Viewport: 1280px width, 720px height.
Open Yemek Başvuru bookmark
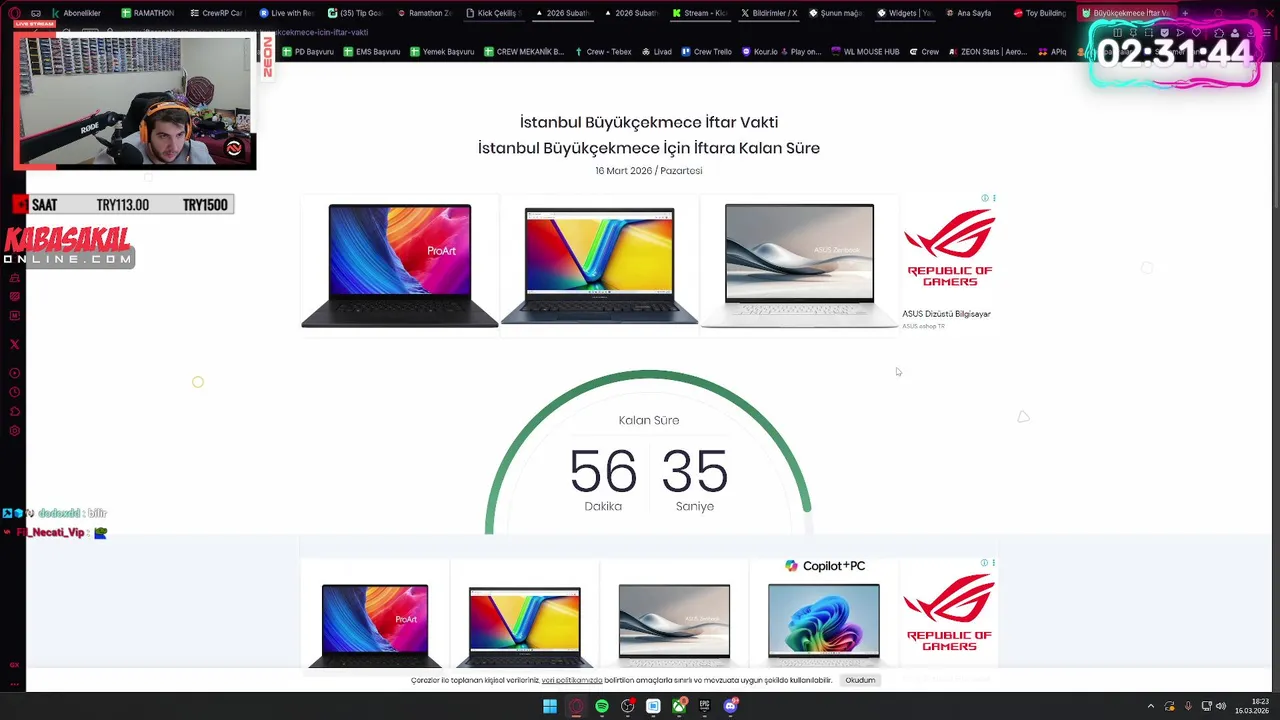coord(442,52)
